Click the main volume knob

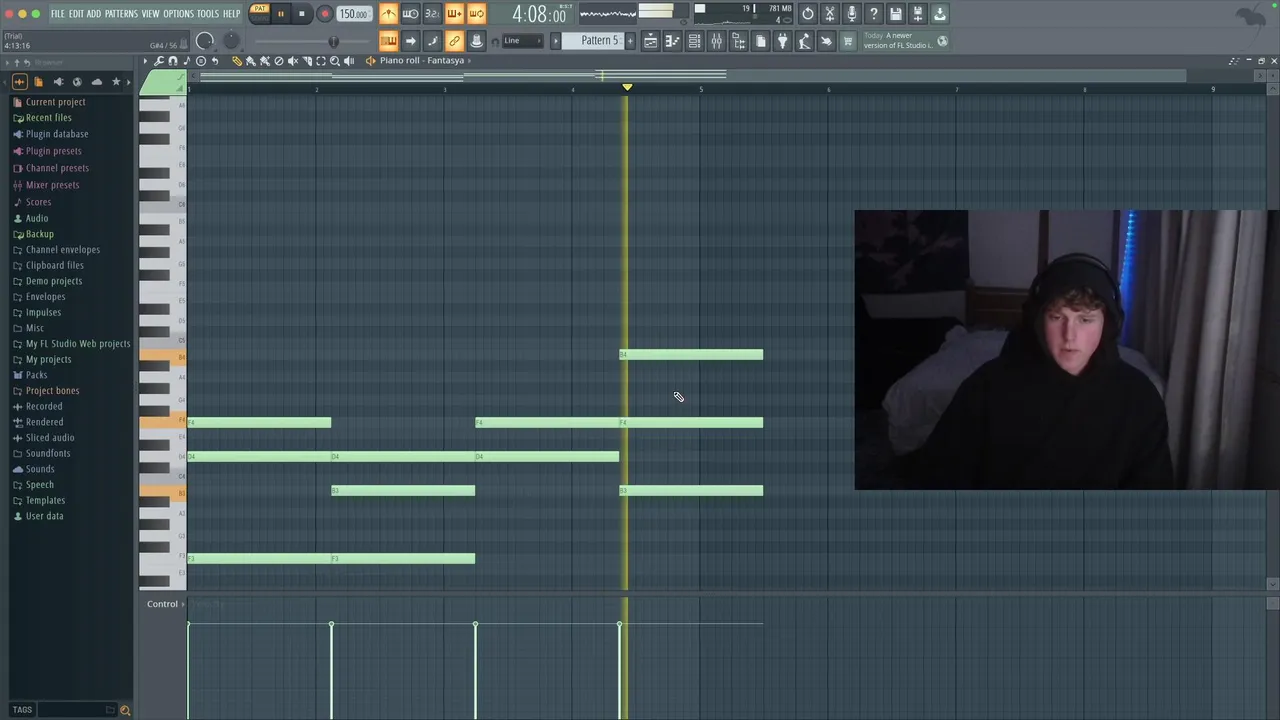(x=205, y=41)
